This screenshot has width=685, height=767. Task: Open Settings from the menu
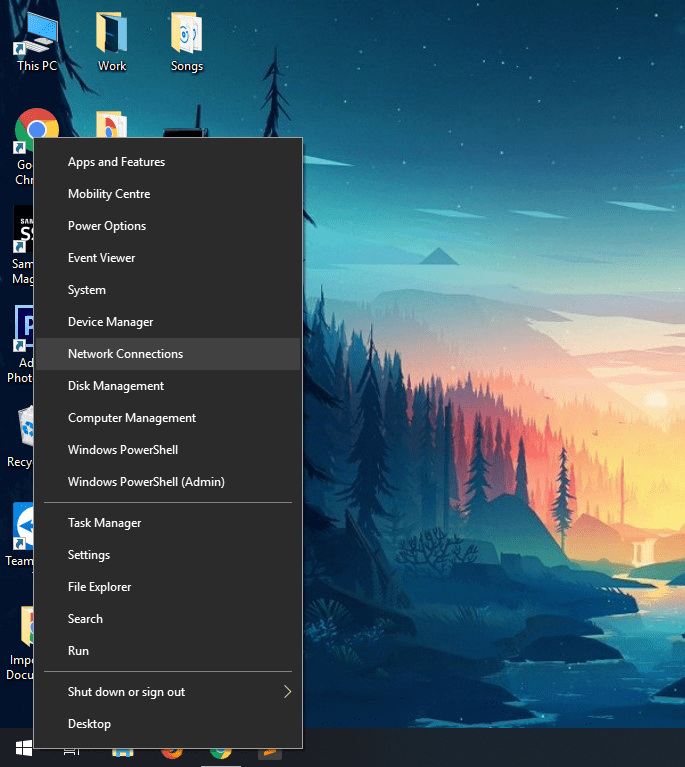[168, 555]
